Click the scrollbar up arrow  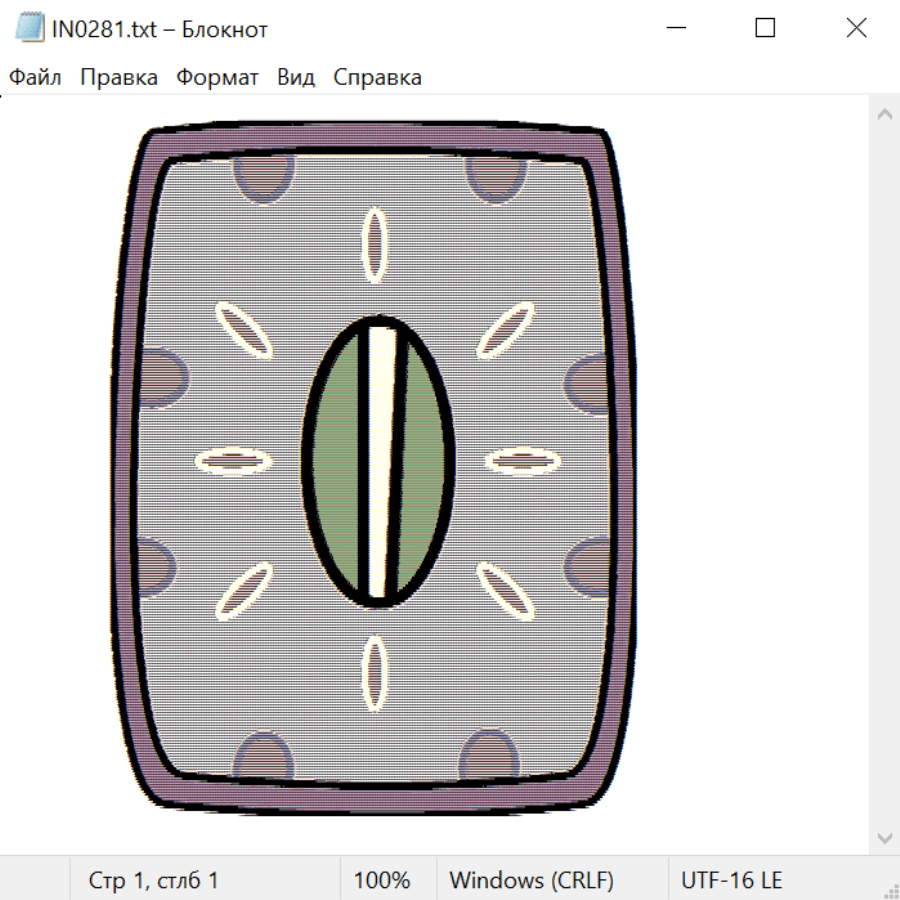pos(884,114)
